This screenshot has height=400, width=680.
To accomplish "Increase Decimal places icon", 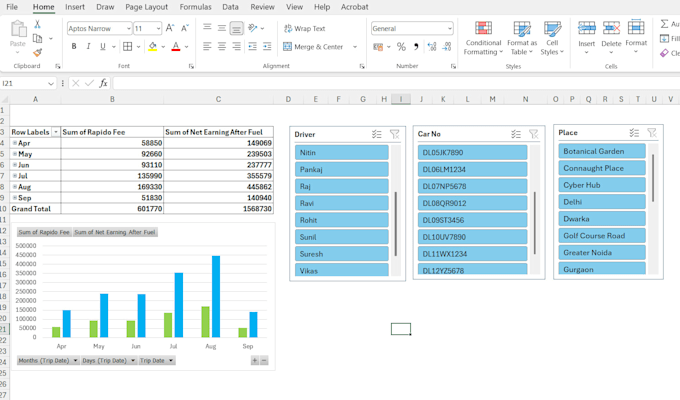I will click(432, 46).
